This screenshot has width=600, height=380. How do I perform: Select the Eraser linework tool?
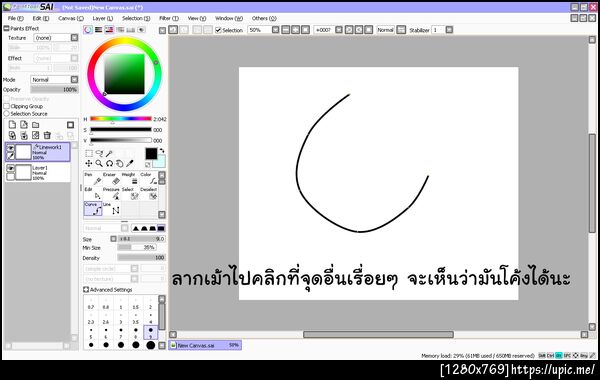(x=111, y=179)
